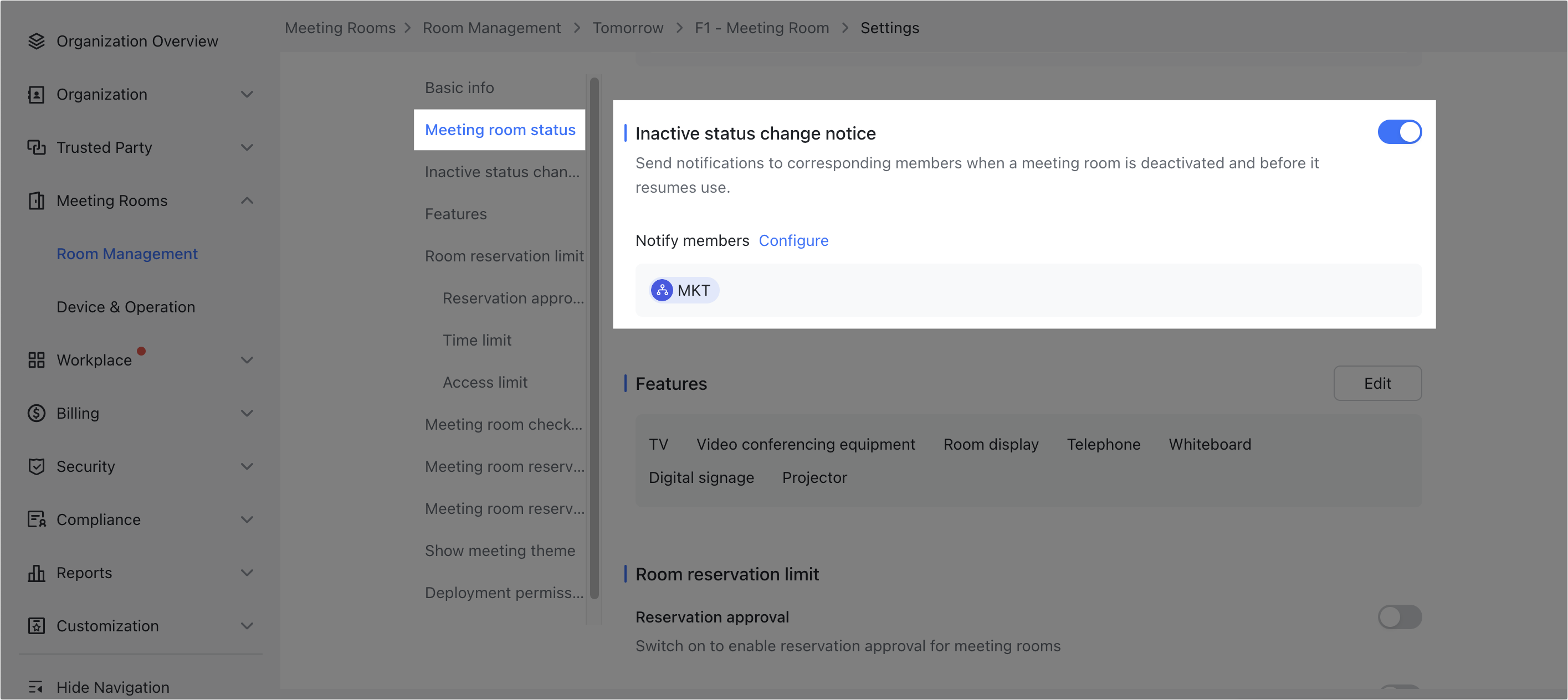Screen dimensions: 1568x700
Task: Open Room Management breadcrumb link
Action: point(491,28)
